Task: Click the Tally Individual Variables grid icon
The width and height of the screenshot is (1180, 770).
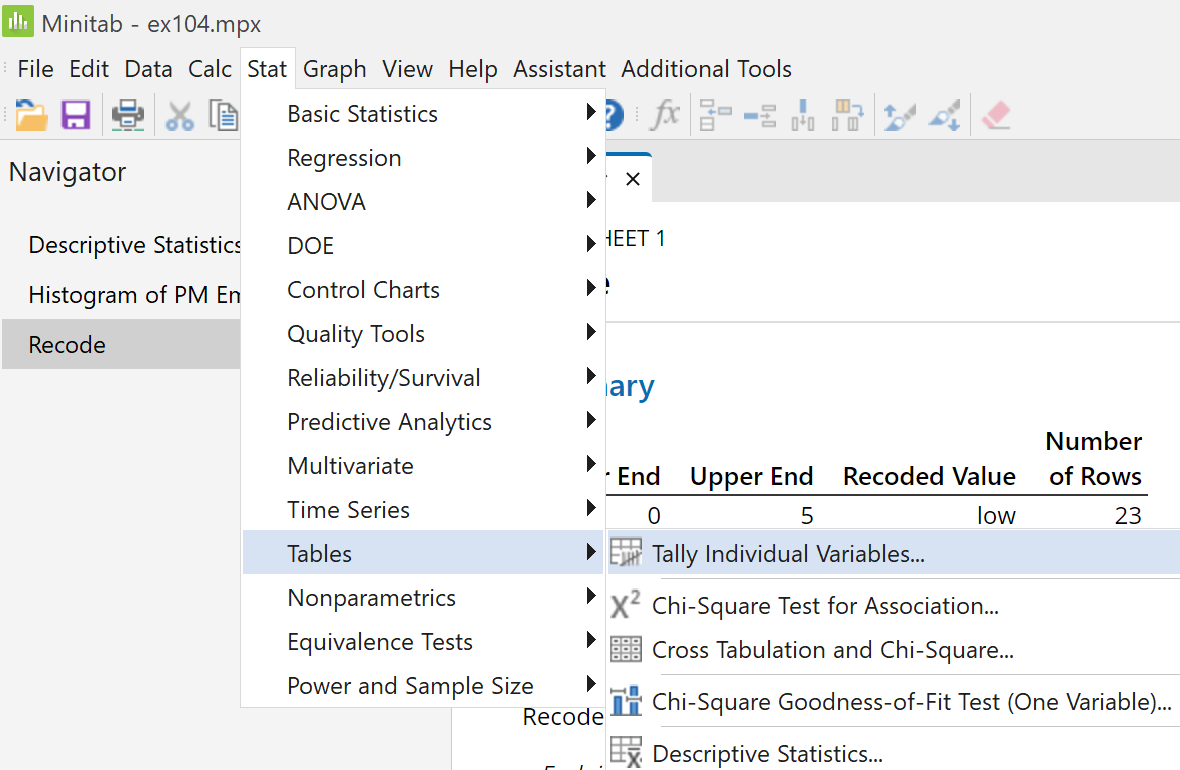Action: click(625, 552)
